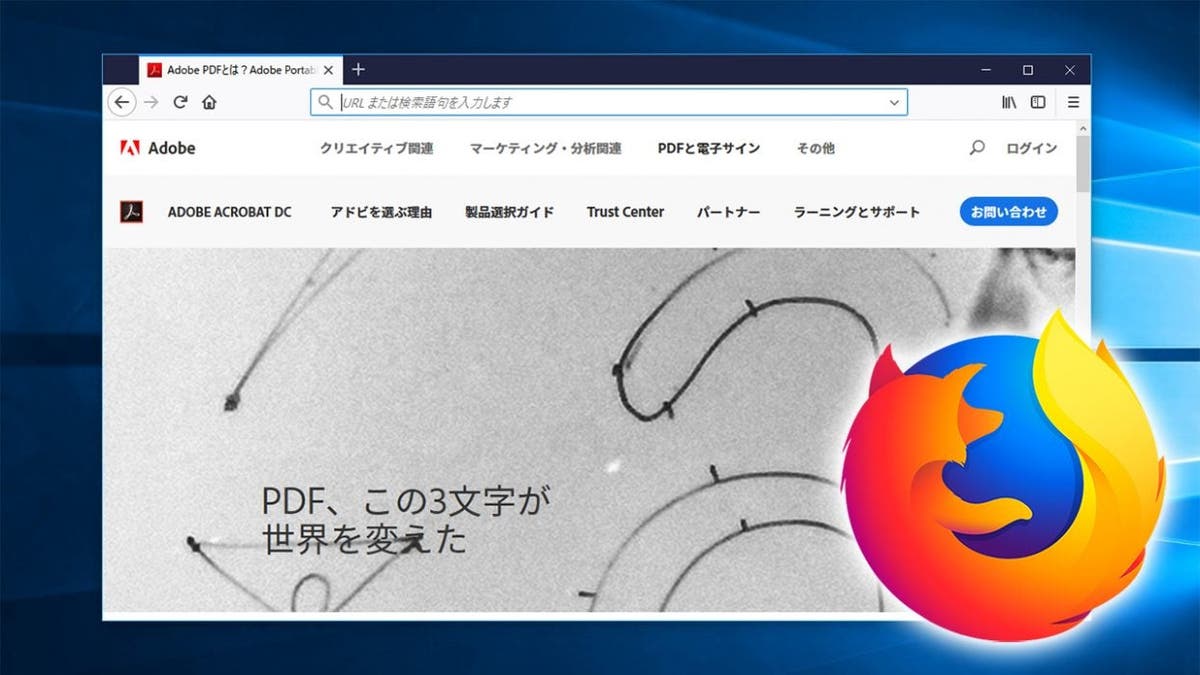Expand the URL bar history dropdown
Image resolution: width=1200 pixels, height=675 pixels.
click(x=894, y=102)
